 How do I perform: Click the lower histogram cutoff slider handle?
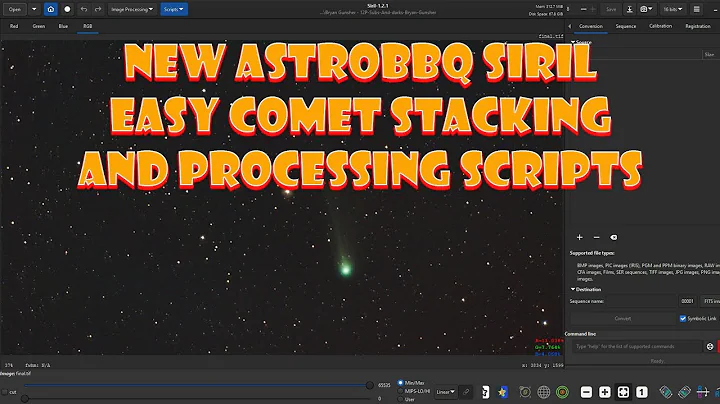[x=25, y=399]
